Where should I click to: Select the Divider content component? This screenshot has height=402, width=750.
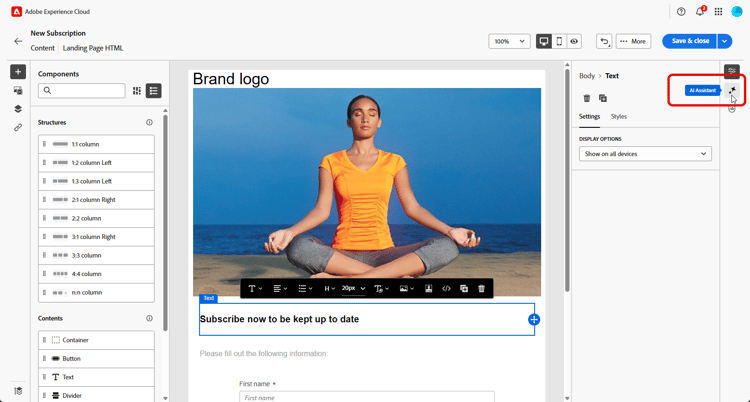pyautogui.click(x=96, y=395)
